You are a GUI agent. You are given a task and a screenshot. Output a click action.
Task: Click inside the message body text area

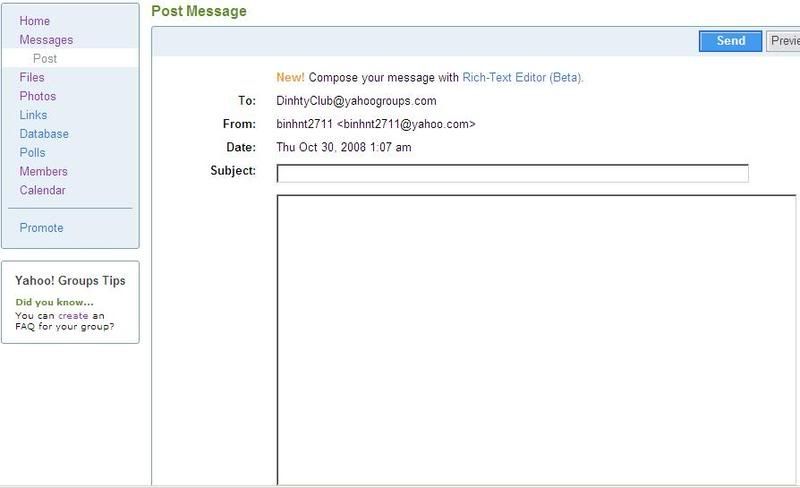coord(536,340)
